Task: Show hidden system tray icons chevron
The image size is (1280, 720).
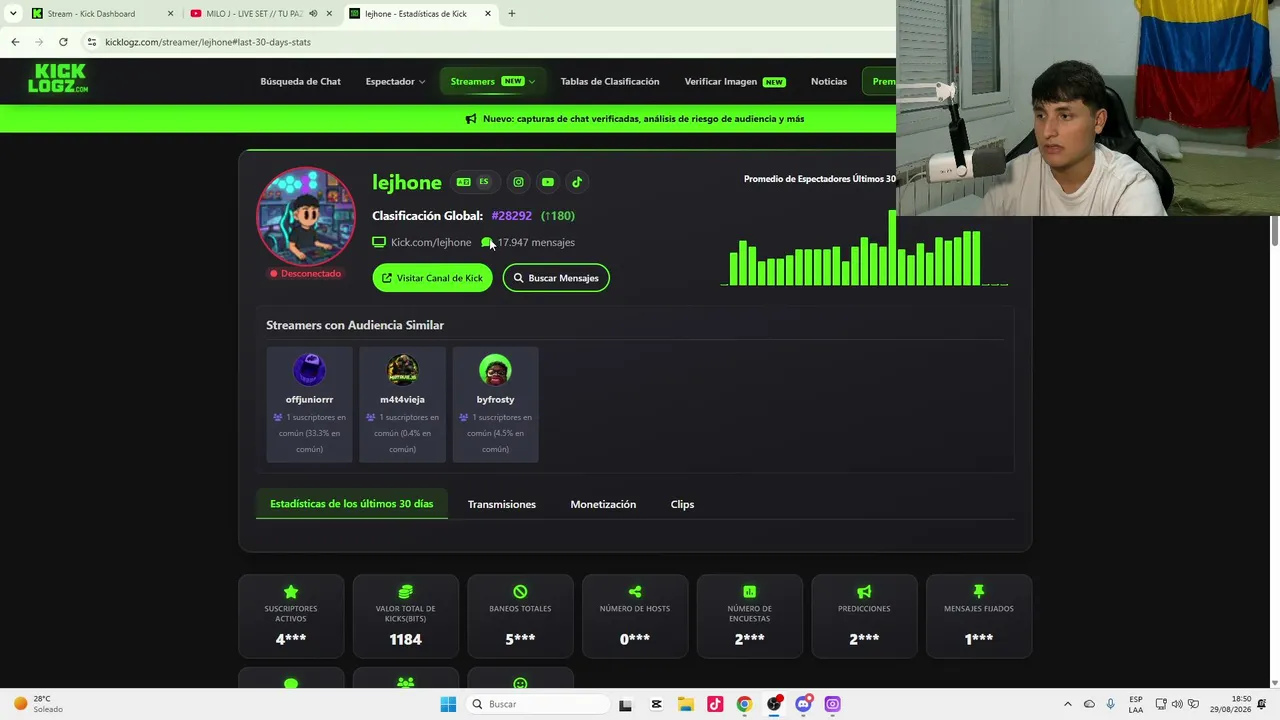Action: [x=1067, y=704]
